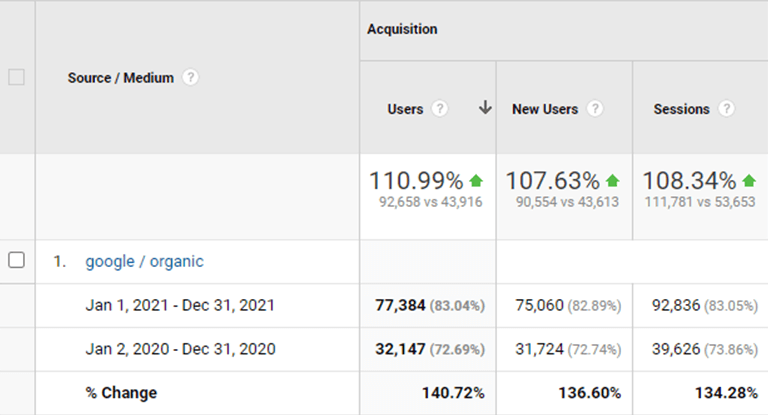Screen dimensions: 768x415
Task: Click the Source / Medium column header
Action: pos(120,78)
